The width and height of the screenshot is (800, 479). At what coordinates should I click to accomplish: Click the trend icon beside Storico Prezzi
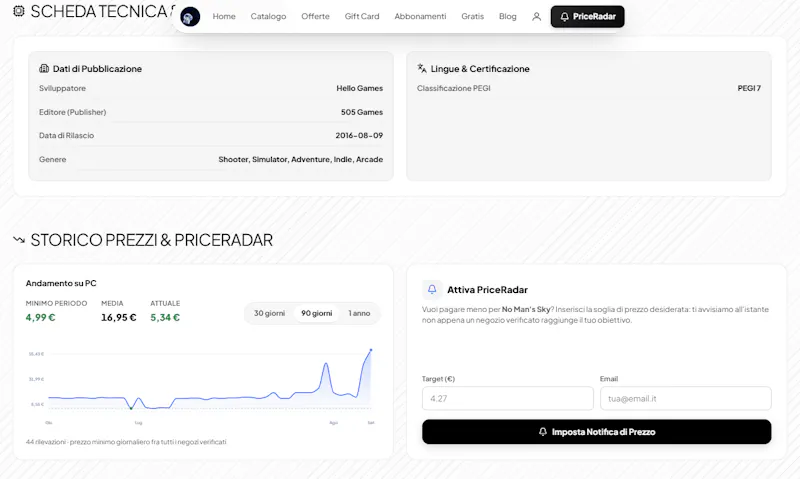click(x=19, y=240)
